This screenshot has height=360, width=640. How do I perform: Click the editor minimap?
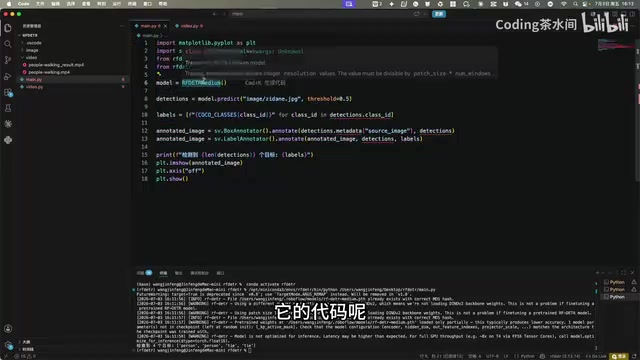coord(616,45)
